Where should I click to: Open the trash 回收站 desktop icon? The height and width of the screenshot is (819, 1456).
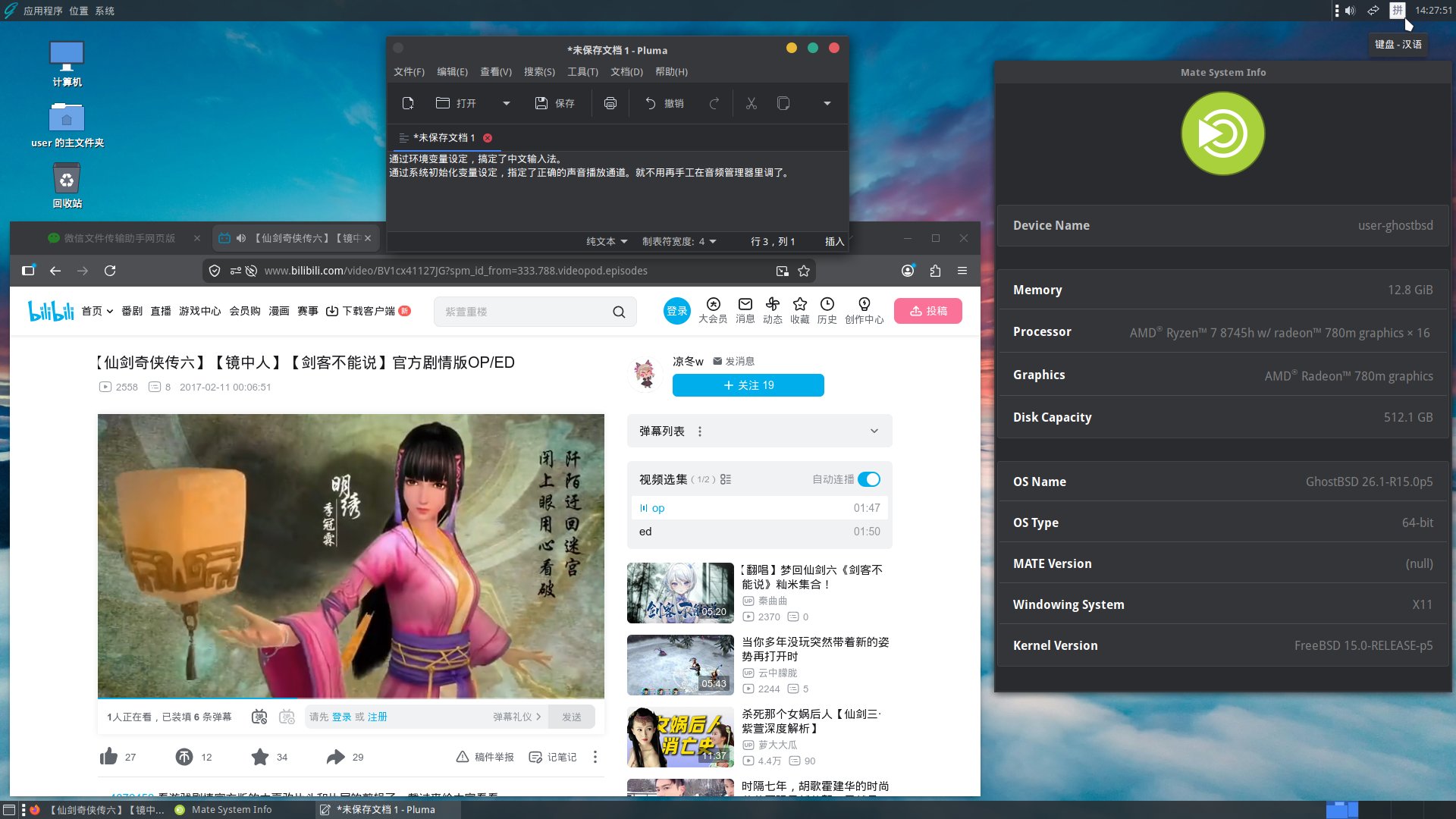point(67,186)
